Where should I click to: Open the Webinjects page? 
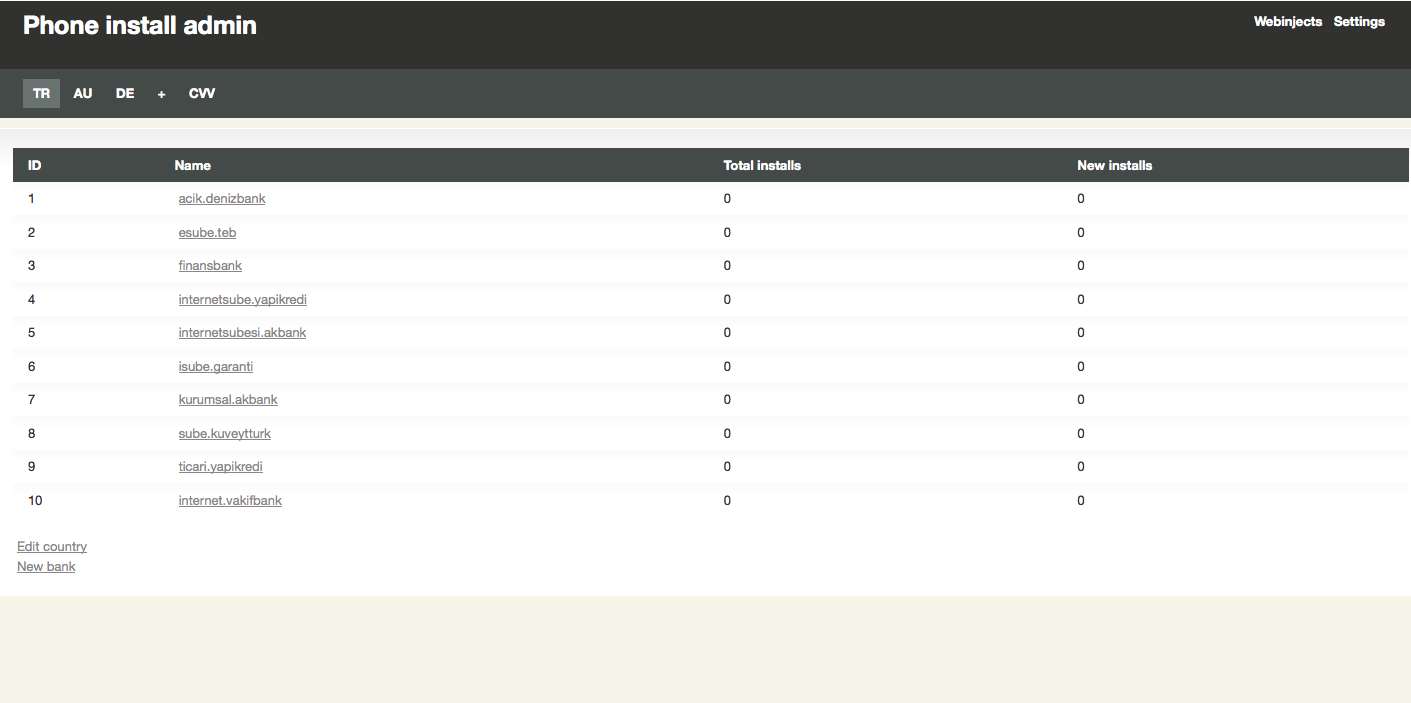1287,22
